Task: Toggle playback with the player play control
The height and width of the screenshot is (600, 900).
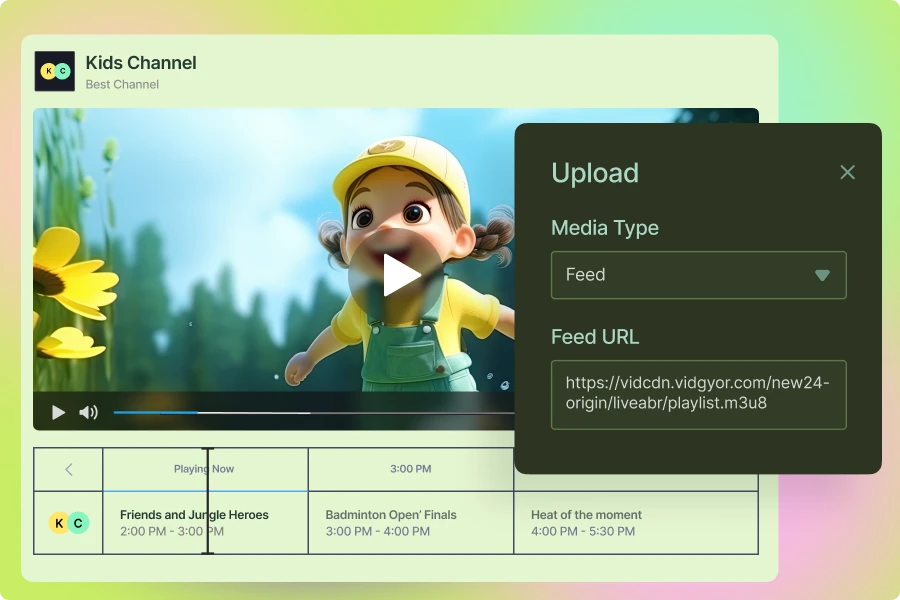Action: [x=58, y=411]
